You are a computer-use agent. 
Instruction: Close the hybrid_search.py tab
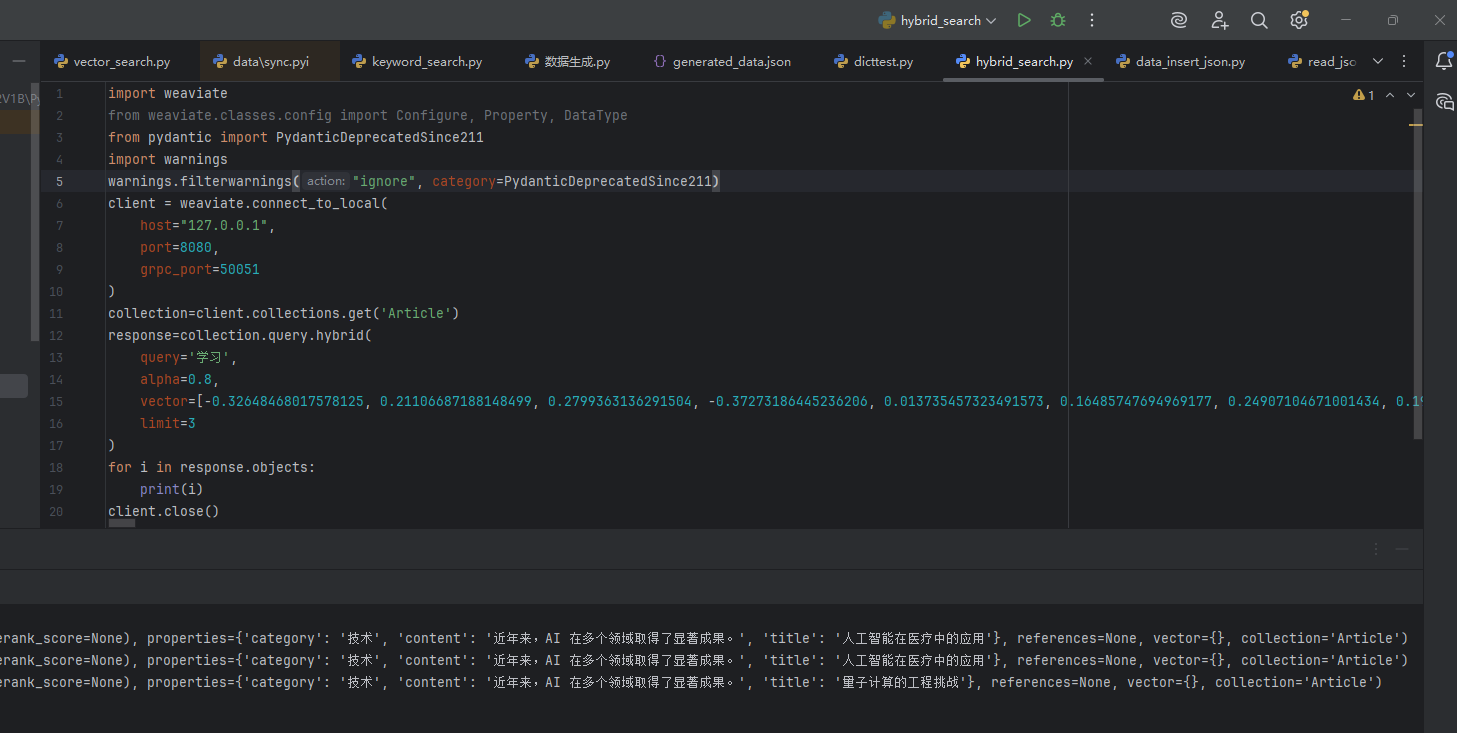1087,60
